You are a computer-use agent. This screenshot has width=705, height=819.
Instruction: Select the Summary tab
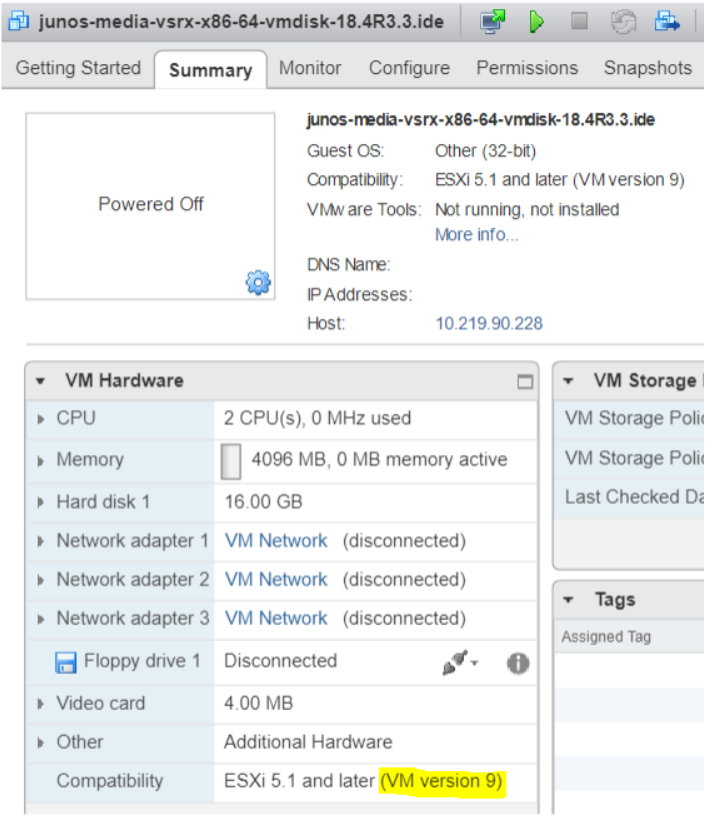[210, 70]
